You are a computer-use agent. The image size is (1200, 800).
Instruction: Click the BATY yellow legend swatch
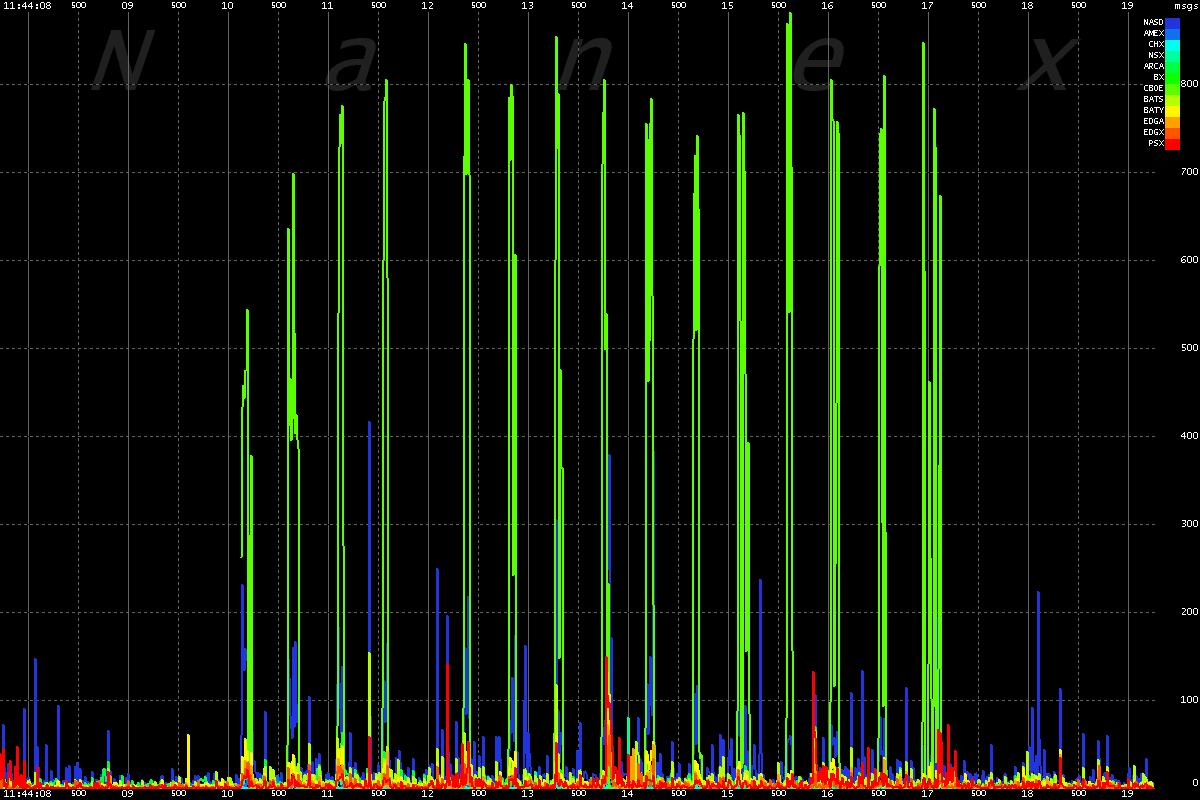tap(1173, 110)
